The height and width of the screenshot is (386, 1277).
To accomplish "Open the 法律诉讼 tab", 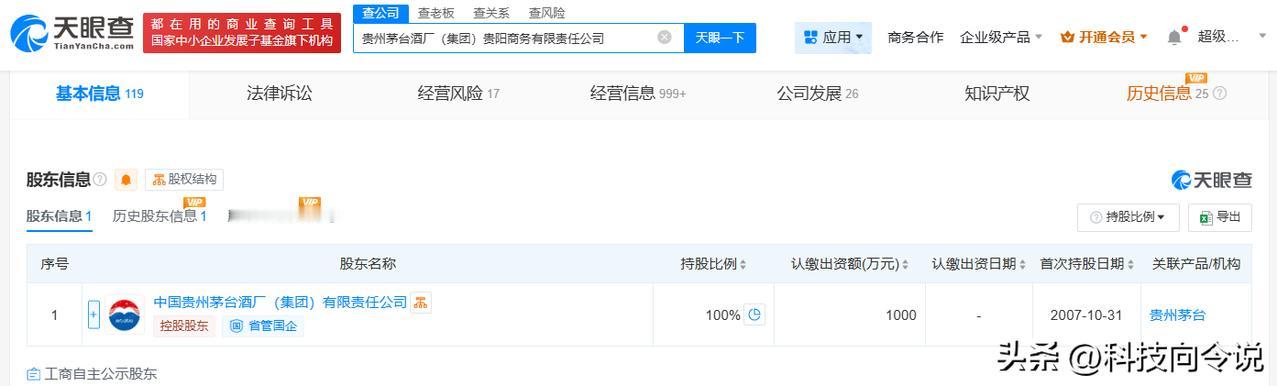I will point(280,94).
